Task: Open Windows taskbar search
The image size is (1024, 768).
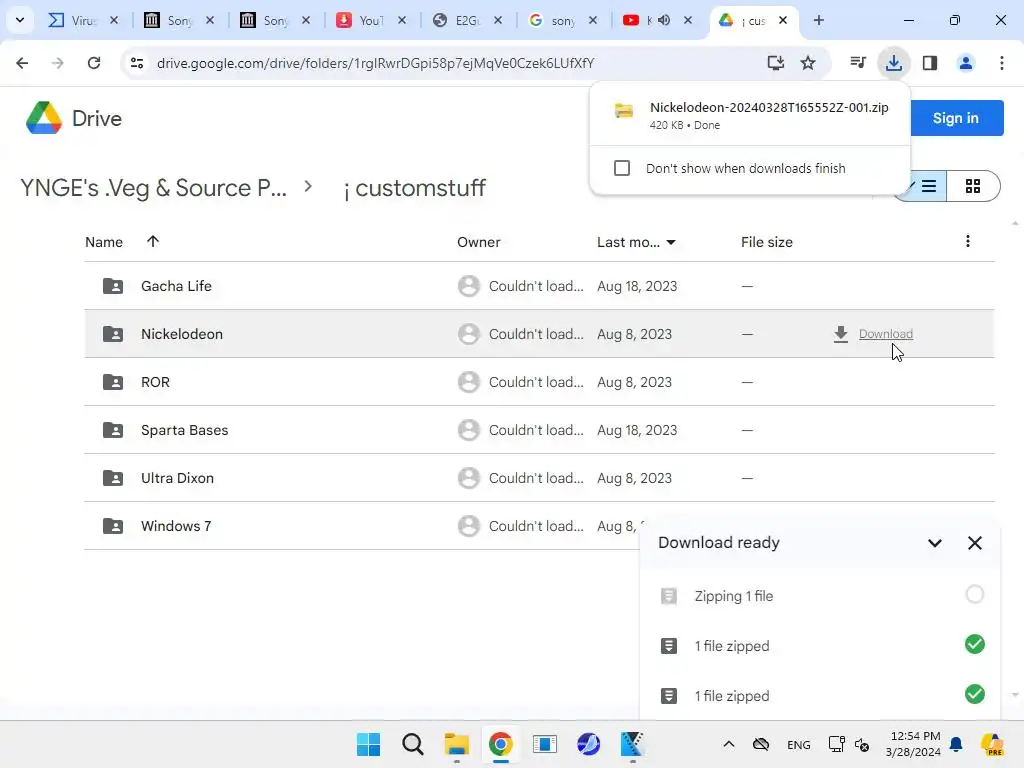Action: (x=413, y=744)
